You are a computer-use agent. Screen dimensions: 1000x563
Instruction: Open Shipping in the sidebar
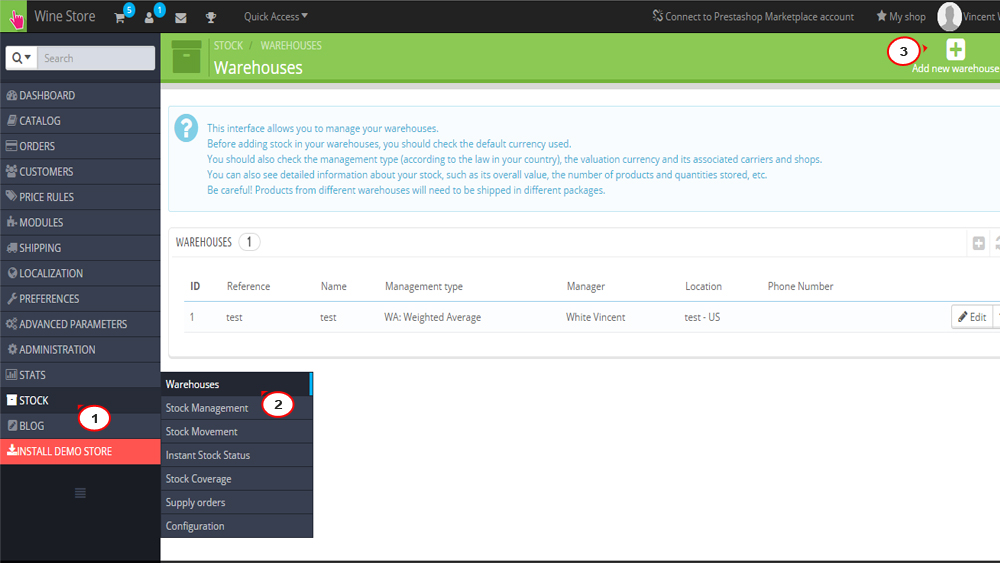[80, 248]
